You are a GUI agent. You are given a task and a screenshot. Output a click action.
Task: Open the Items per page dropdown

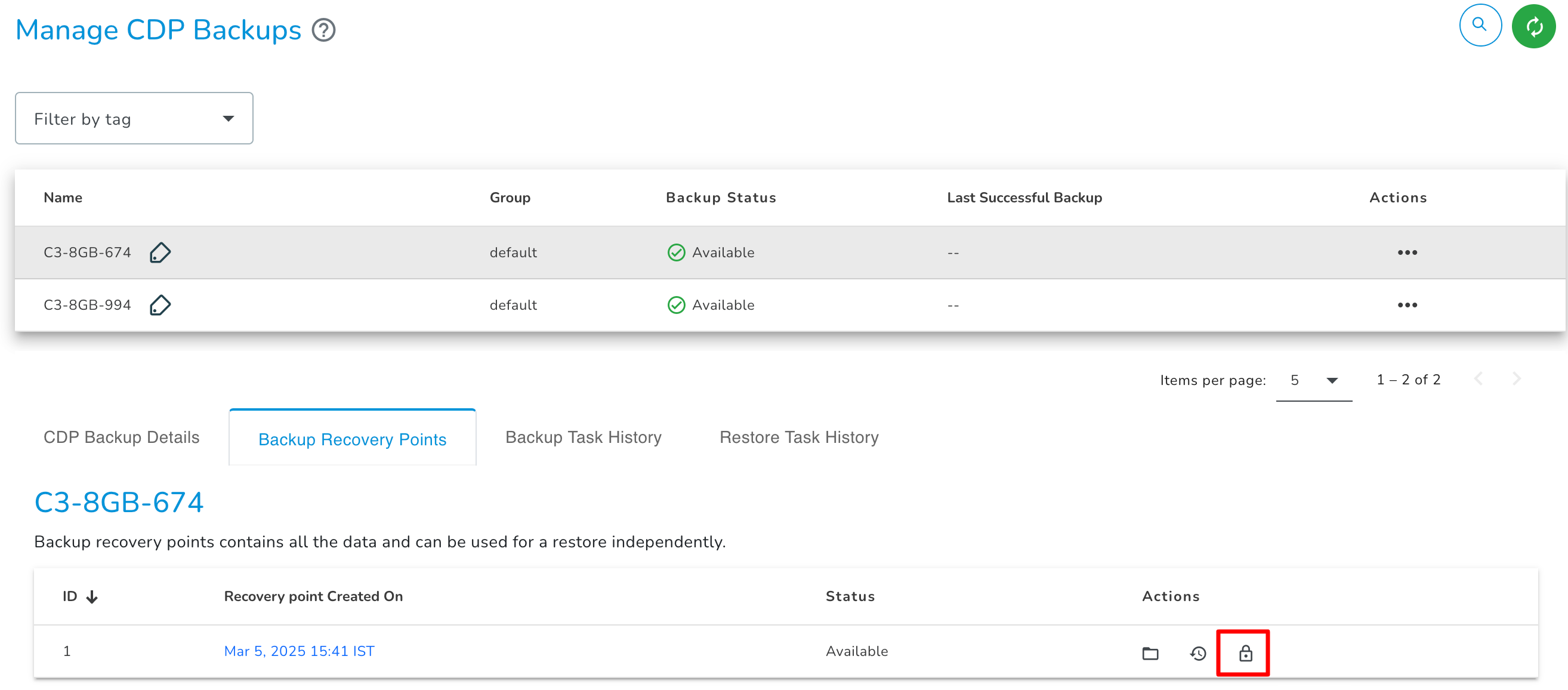1314,380
